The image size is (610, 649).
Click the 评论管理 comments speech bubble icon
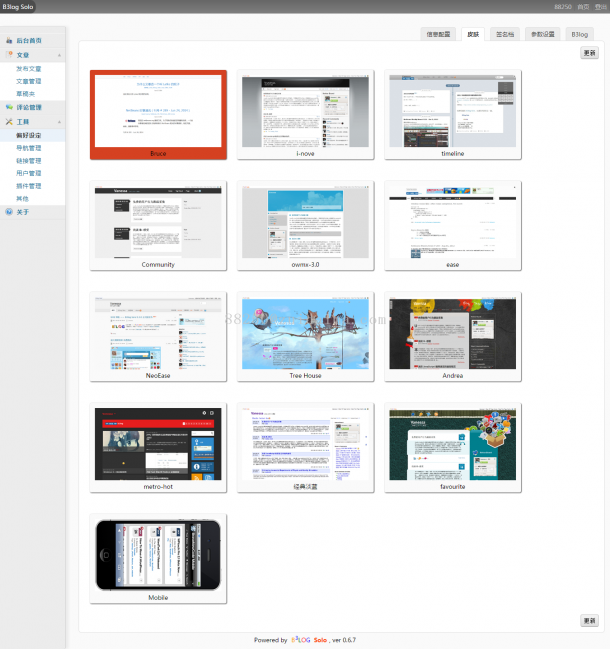click(x=9, y=107)
